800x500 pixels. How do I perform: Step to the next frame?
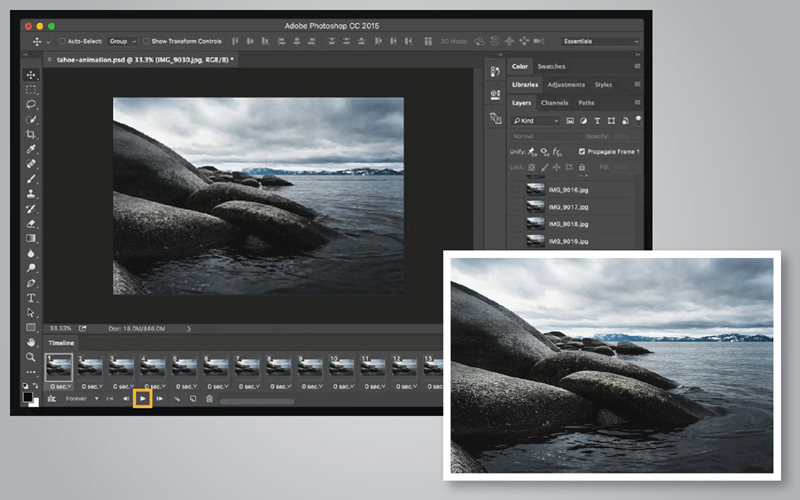pos(160,398)
